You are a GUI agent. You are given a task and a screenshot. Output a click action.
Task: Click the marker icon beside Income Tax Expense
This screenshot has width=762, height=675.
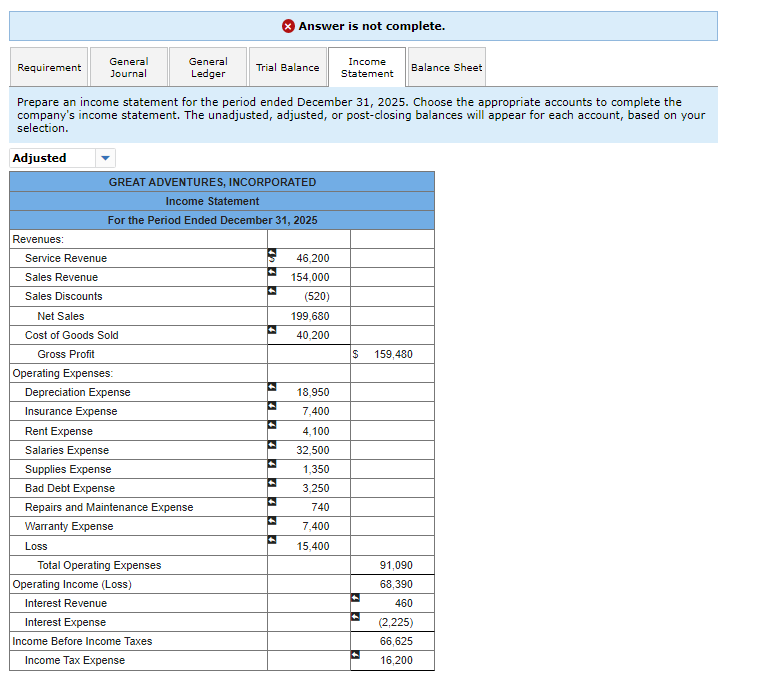[355, 655]
